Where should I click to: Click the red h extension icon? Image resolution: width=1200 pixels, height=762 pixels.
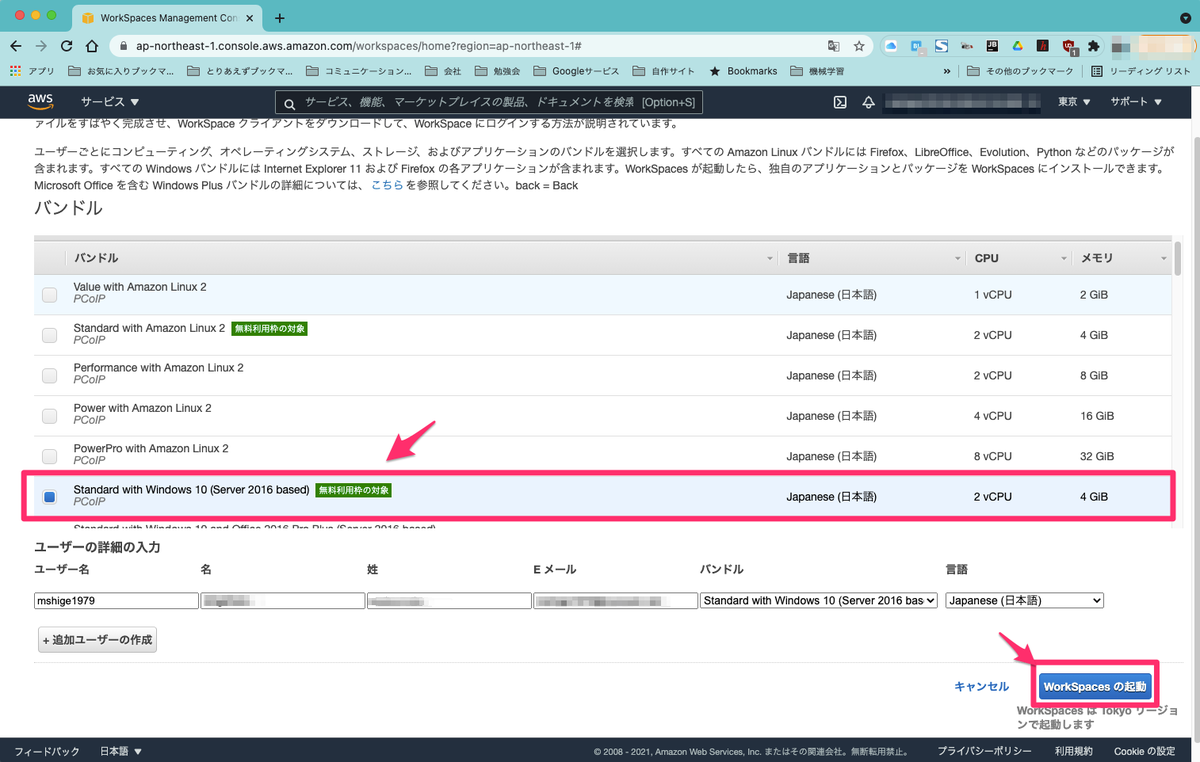pyautogui.click(x=1042, y=46)
